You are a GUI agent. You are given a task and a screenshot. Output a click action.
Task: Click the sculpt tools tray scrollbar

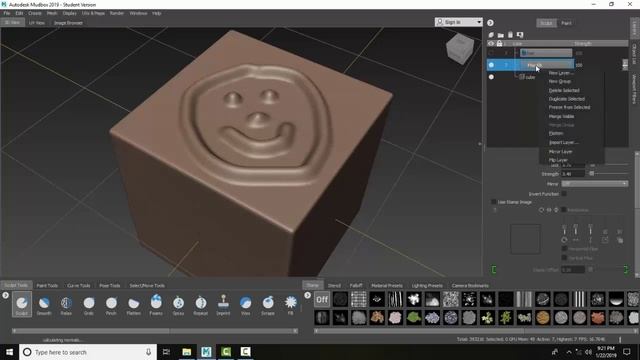point(154,331)
